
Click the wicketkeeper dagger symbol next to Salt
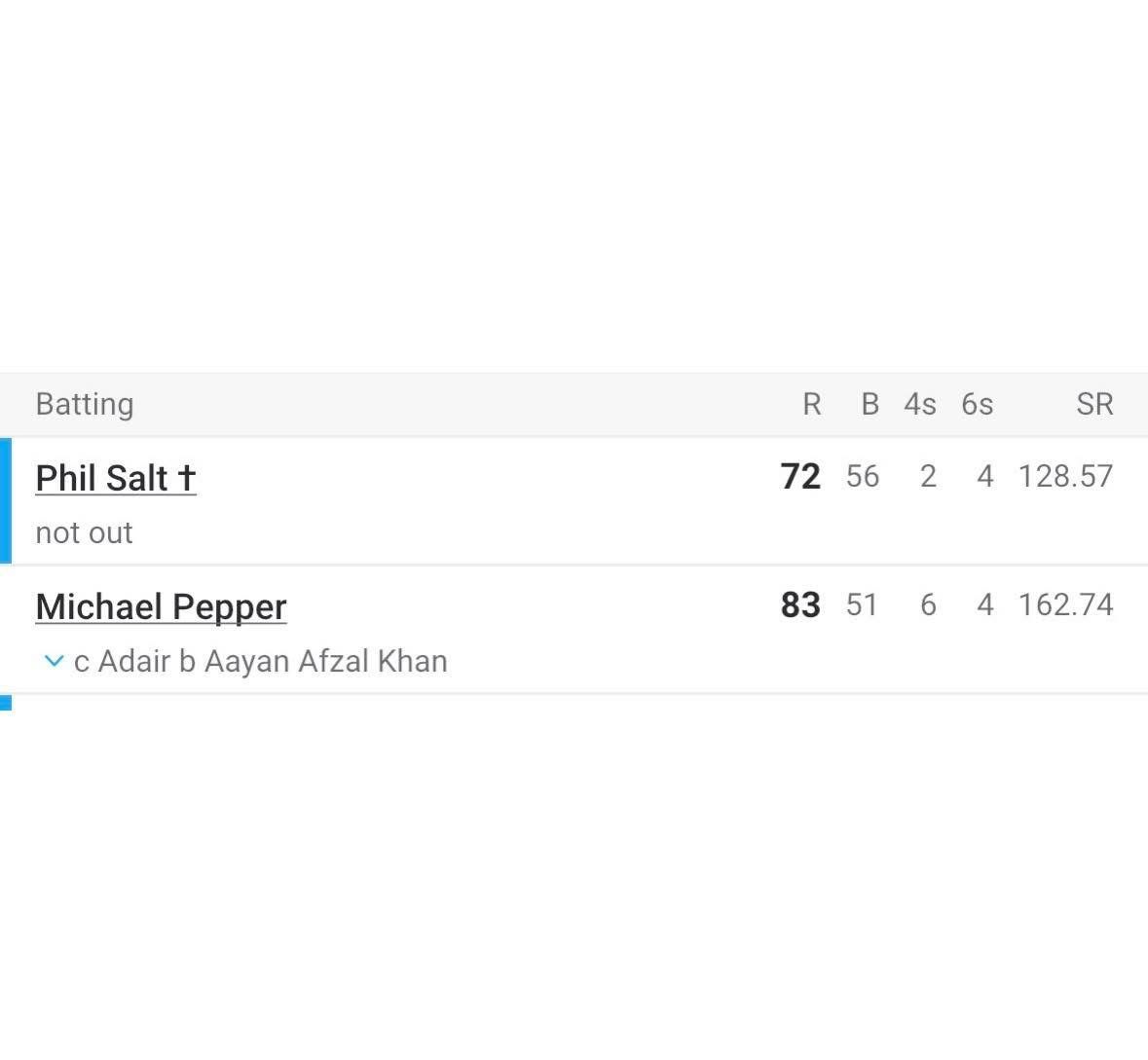(186, 478)
